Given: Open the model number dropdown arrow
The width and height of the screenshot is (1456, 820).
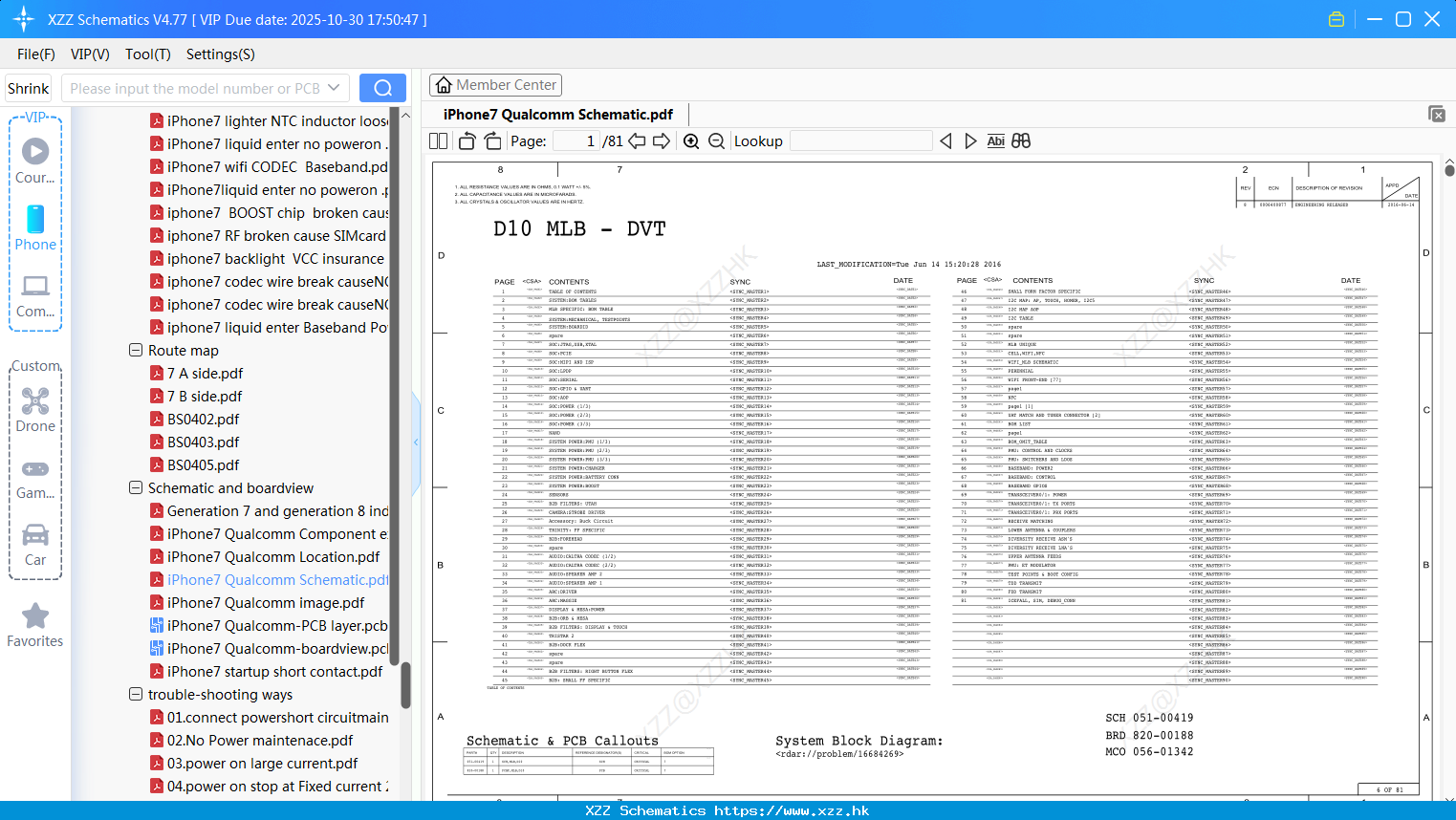Looking at the screenshot, I should pos(334,88).
